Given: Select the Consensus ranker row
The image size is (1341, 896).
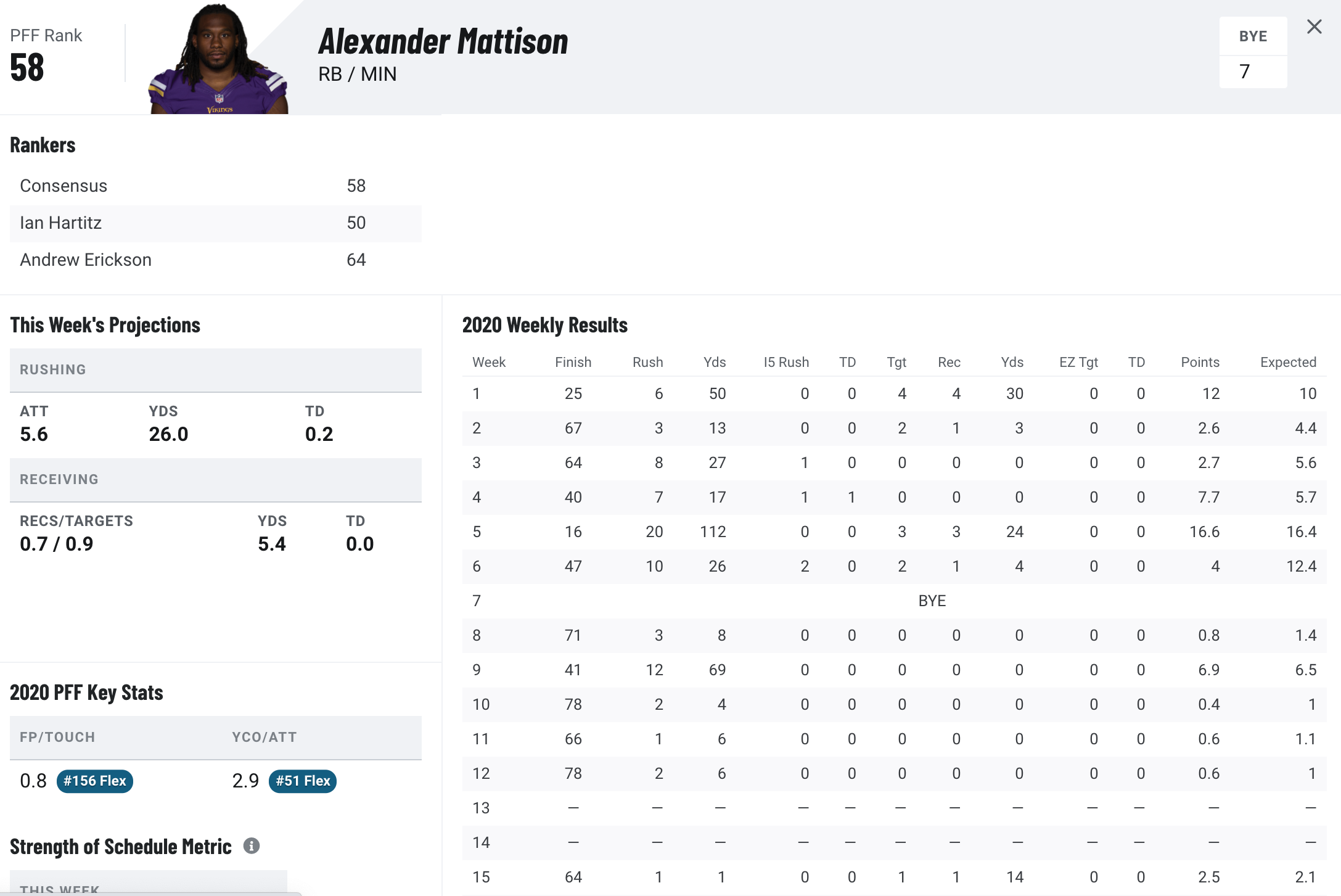Looking at the screenshot, I should coord(216,186).
